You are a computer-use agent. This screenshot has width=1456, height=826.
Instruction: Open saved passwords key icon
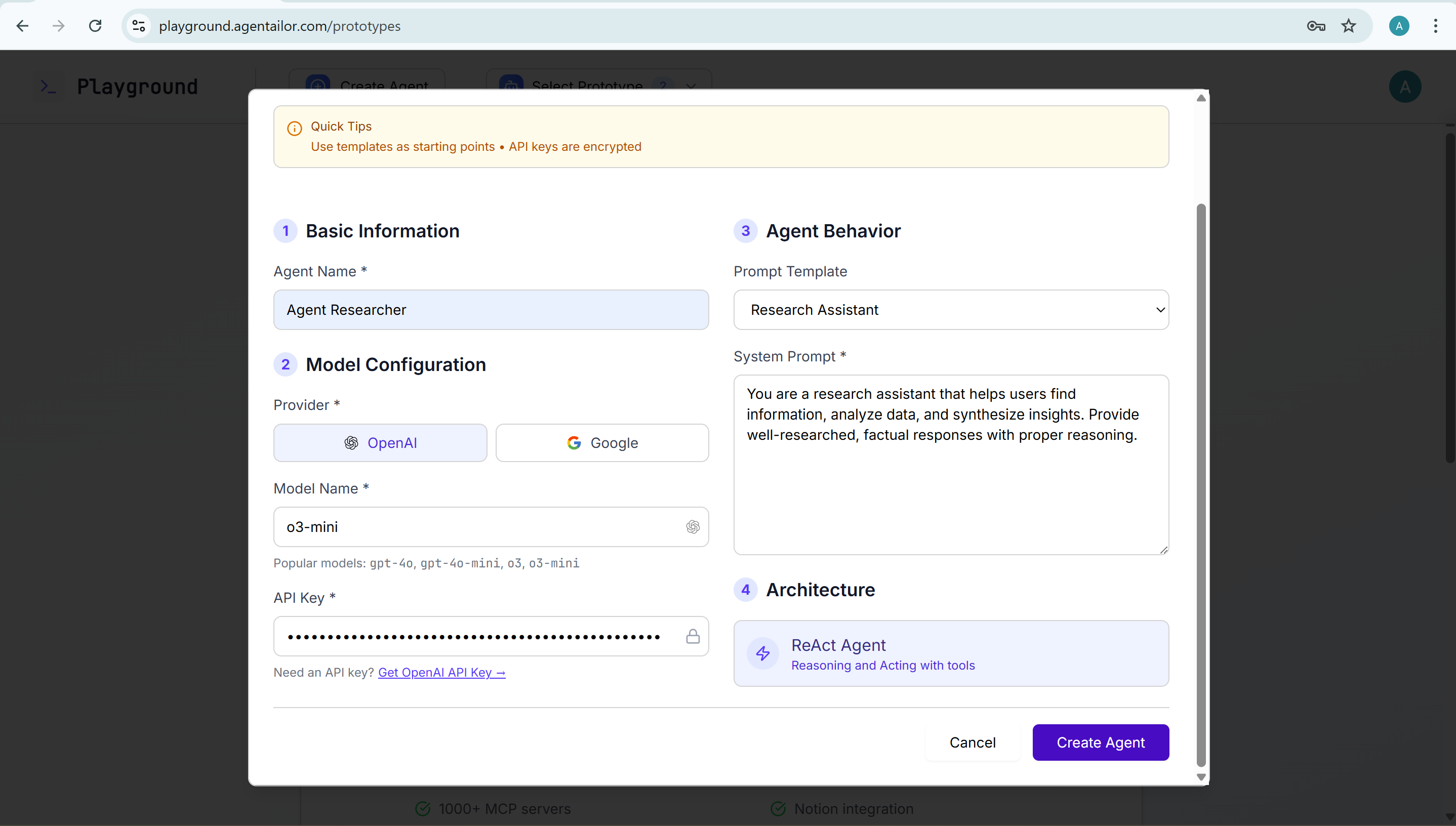click(1316, 26)
